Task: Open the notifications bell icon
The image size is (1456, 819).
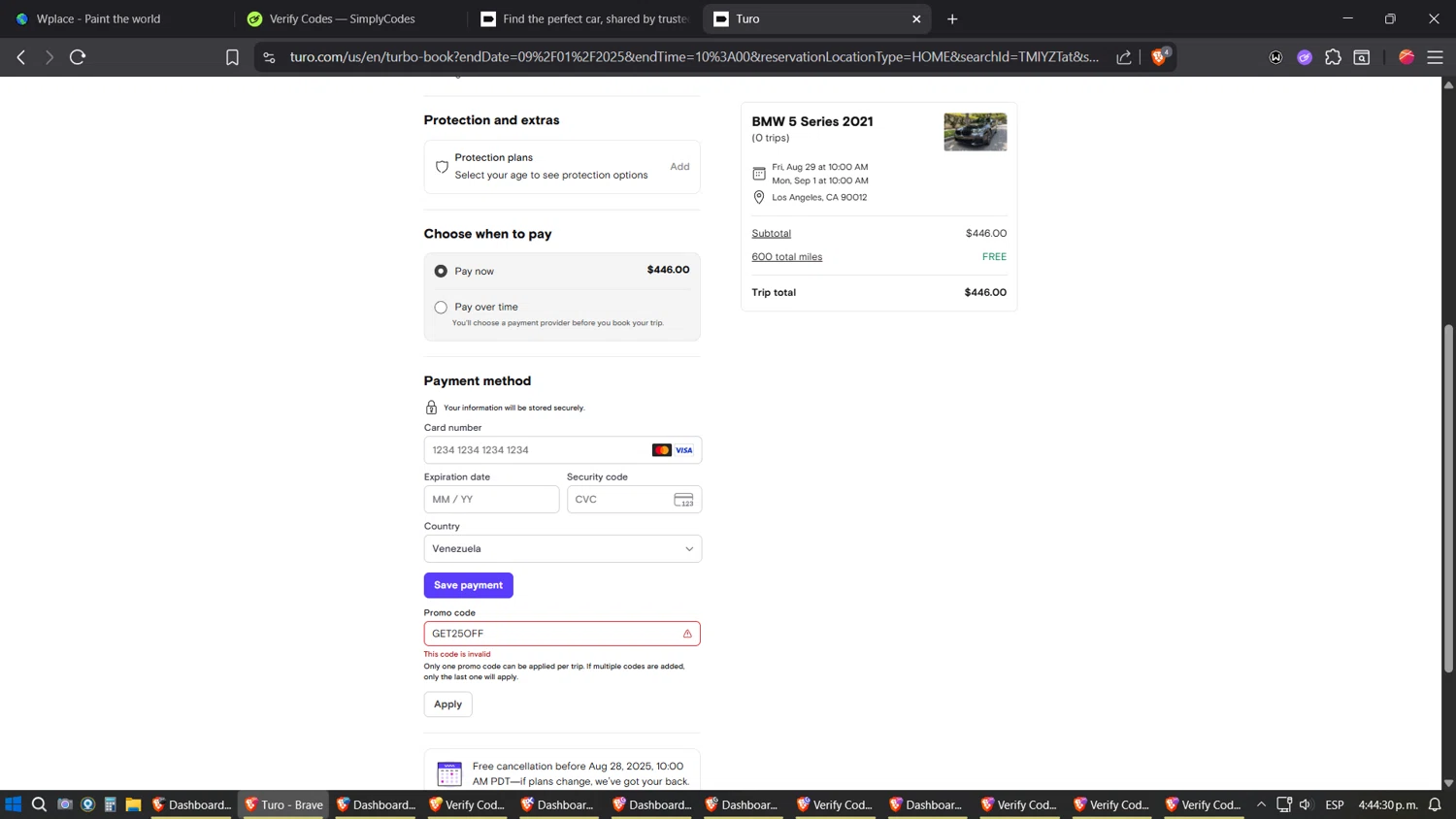Action: (x=1435, y=804)
